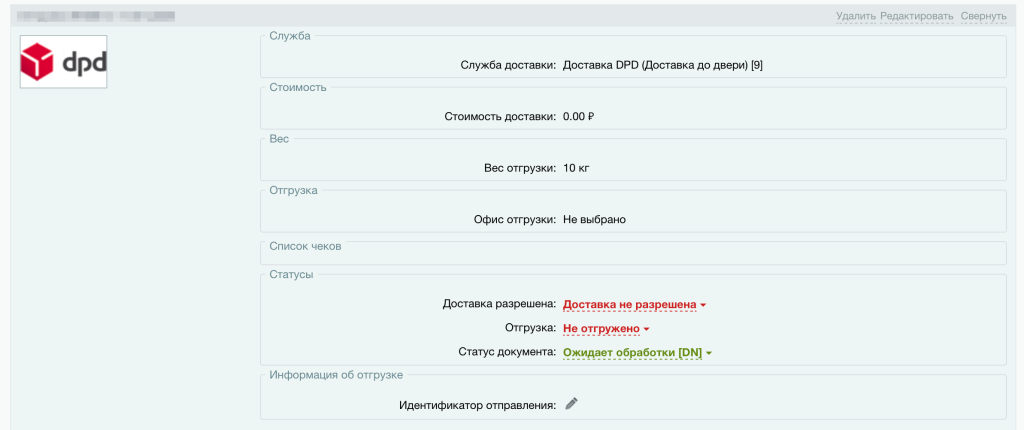Click the 0.00 ₽ delivery cost value
The height and width of the screenshot is (430, 1024).
point(579,116)
